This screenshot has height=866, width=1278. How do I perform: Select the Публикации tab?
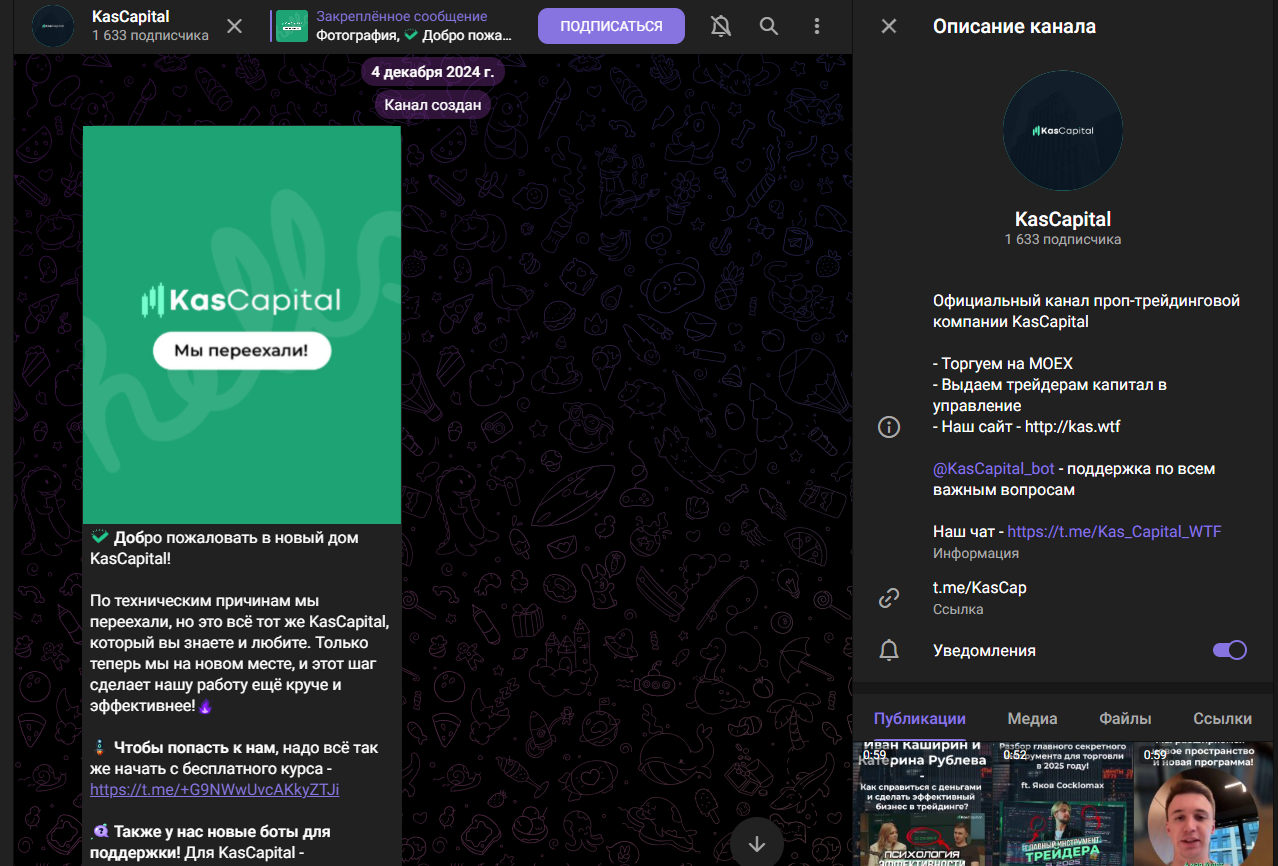pos(920,718)
